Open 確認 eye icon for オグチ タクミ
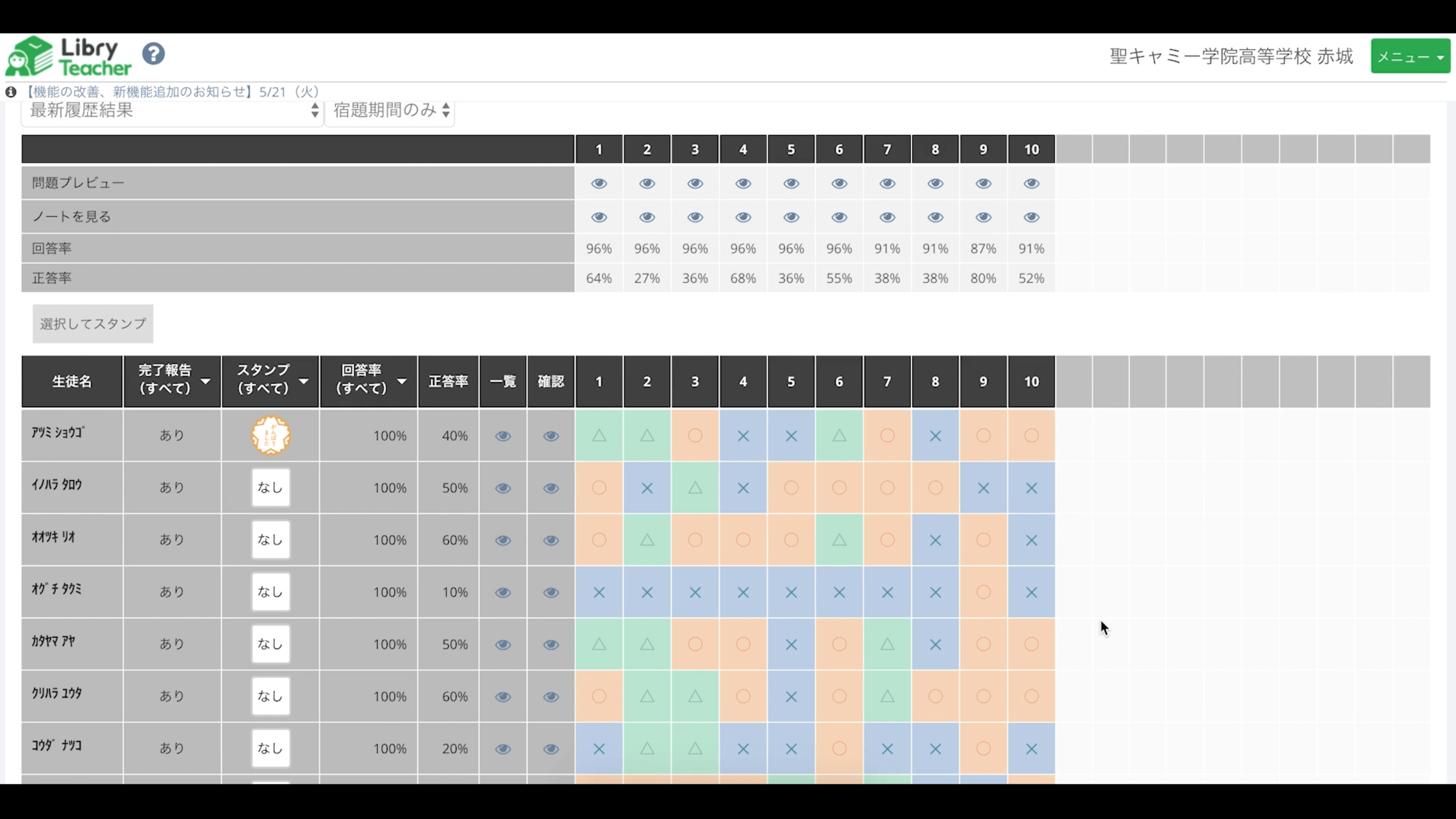 pos(551,593)
